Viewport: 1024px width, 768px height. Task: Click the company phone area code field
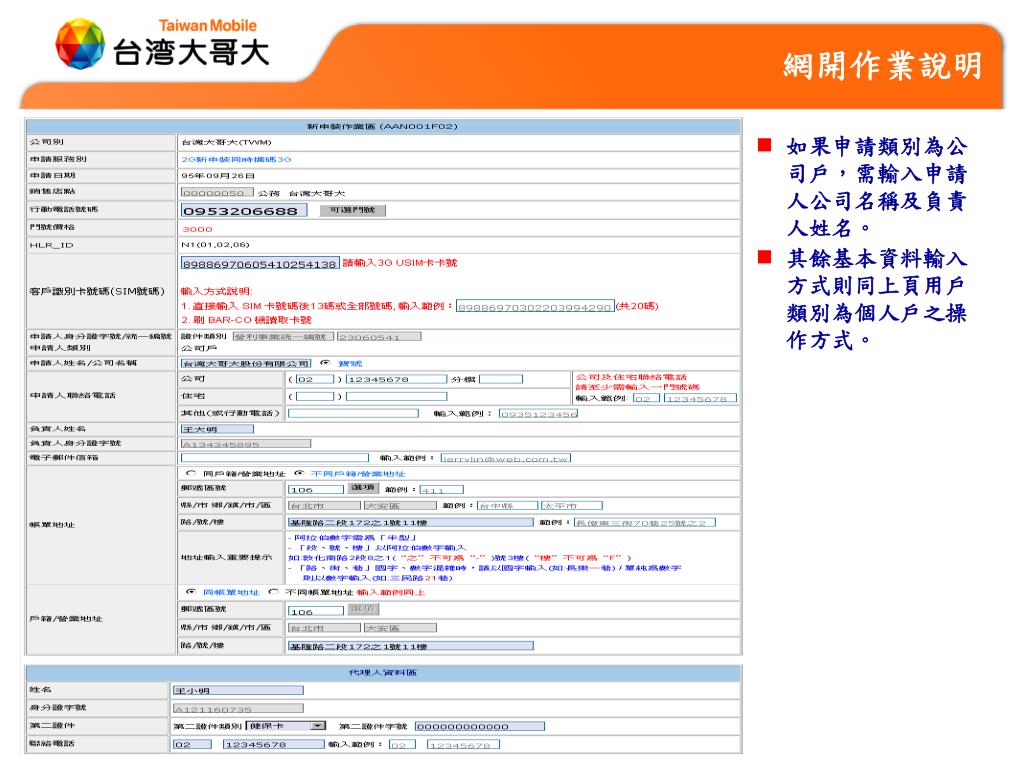pos(314,379)
